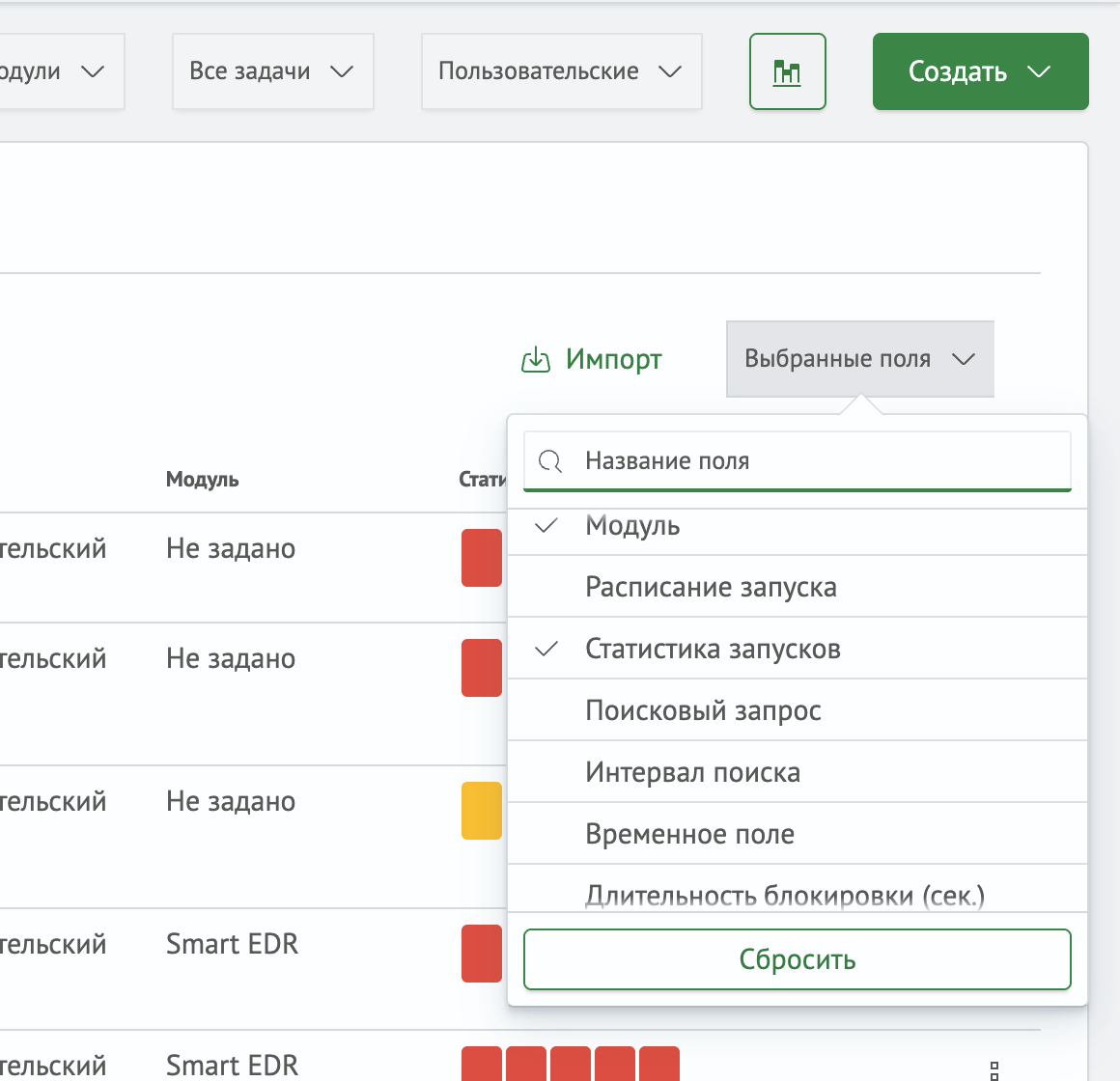Image resolution: width=1120 pixels, height=1081 pixels.
Task: Click the first Не задано module cell
Action: point(230,548)
